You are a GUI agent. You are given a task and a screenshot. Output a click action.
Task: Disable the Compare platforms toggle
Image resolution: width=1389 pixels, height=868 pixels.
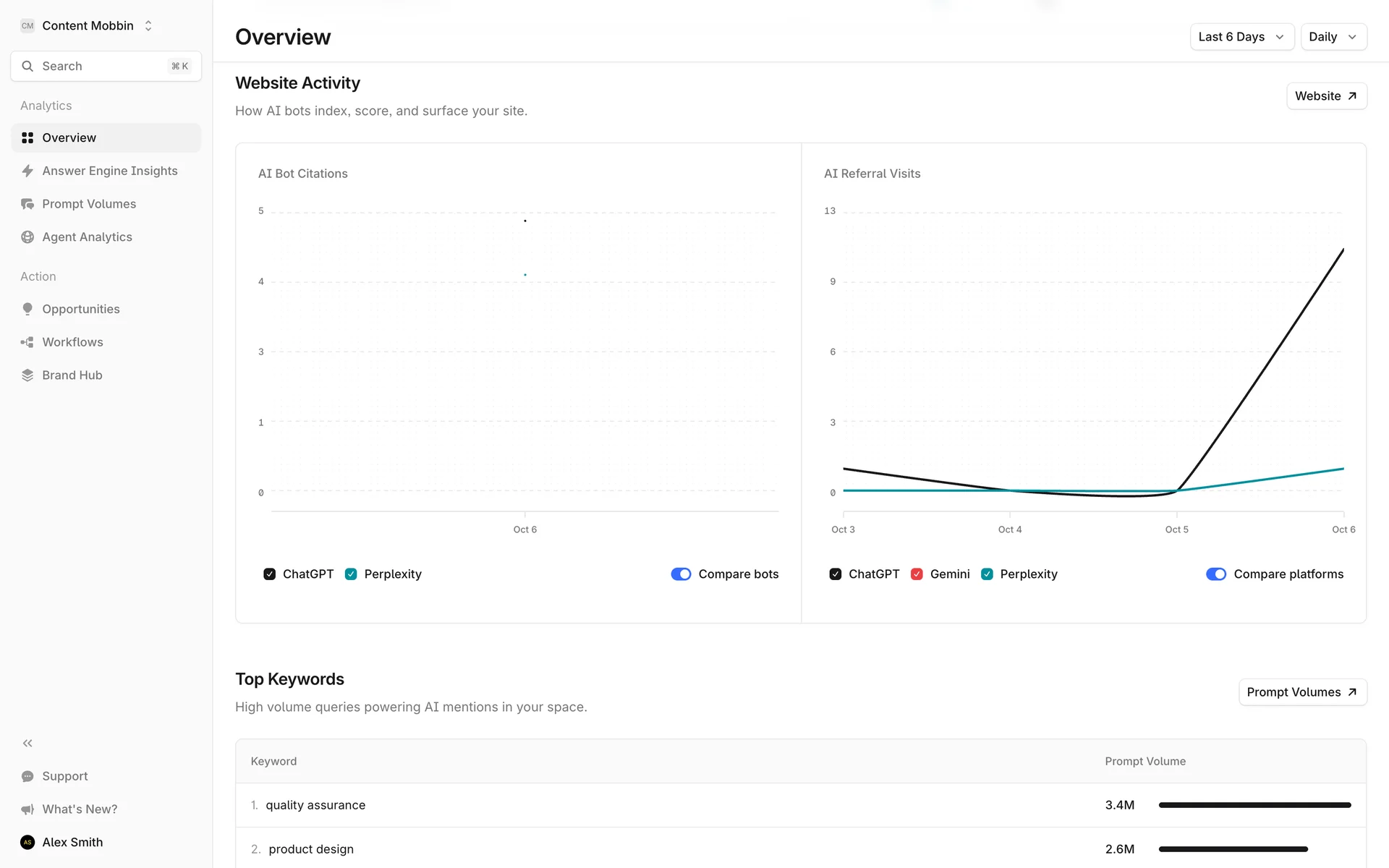(1216, 574)
